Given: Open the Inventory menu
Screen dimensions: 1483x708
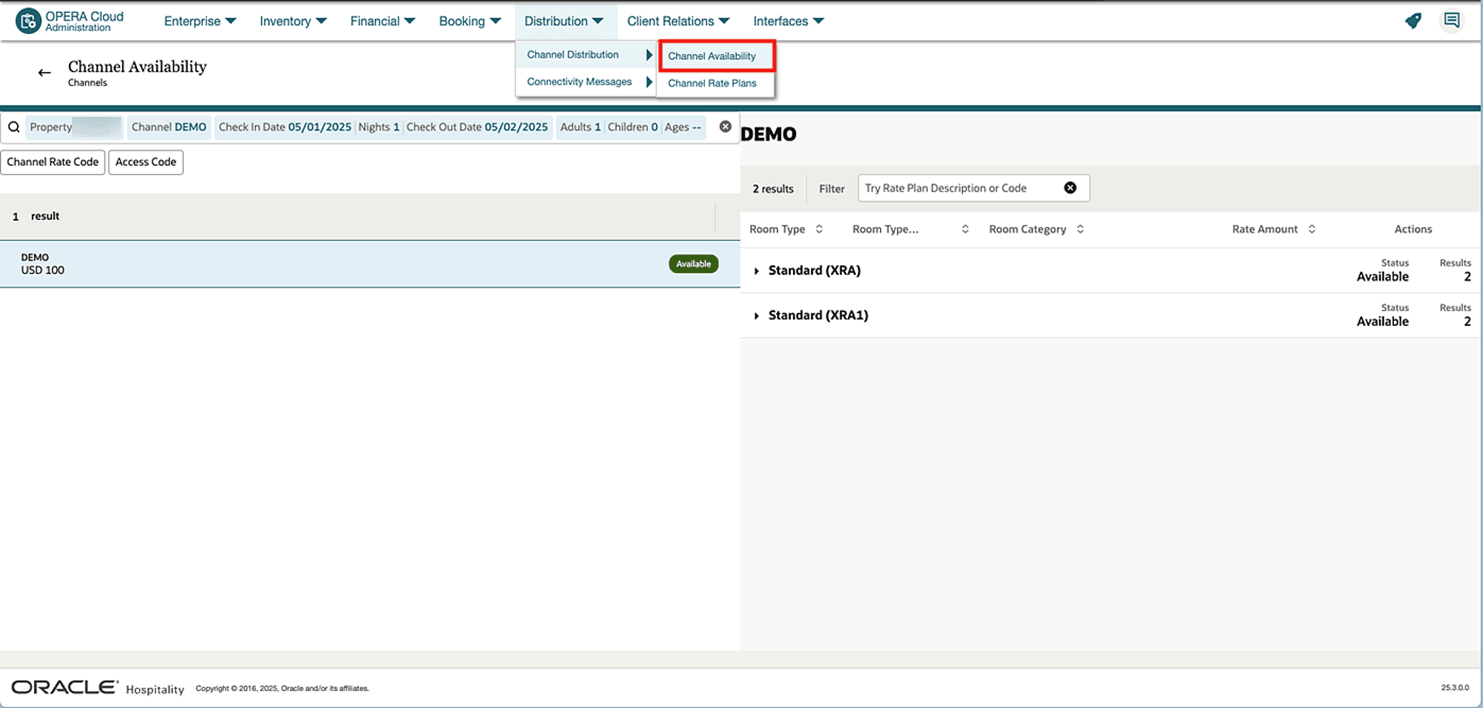Looking at the screenshot, I should [293, 21].
